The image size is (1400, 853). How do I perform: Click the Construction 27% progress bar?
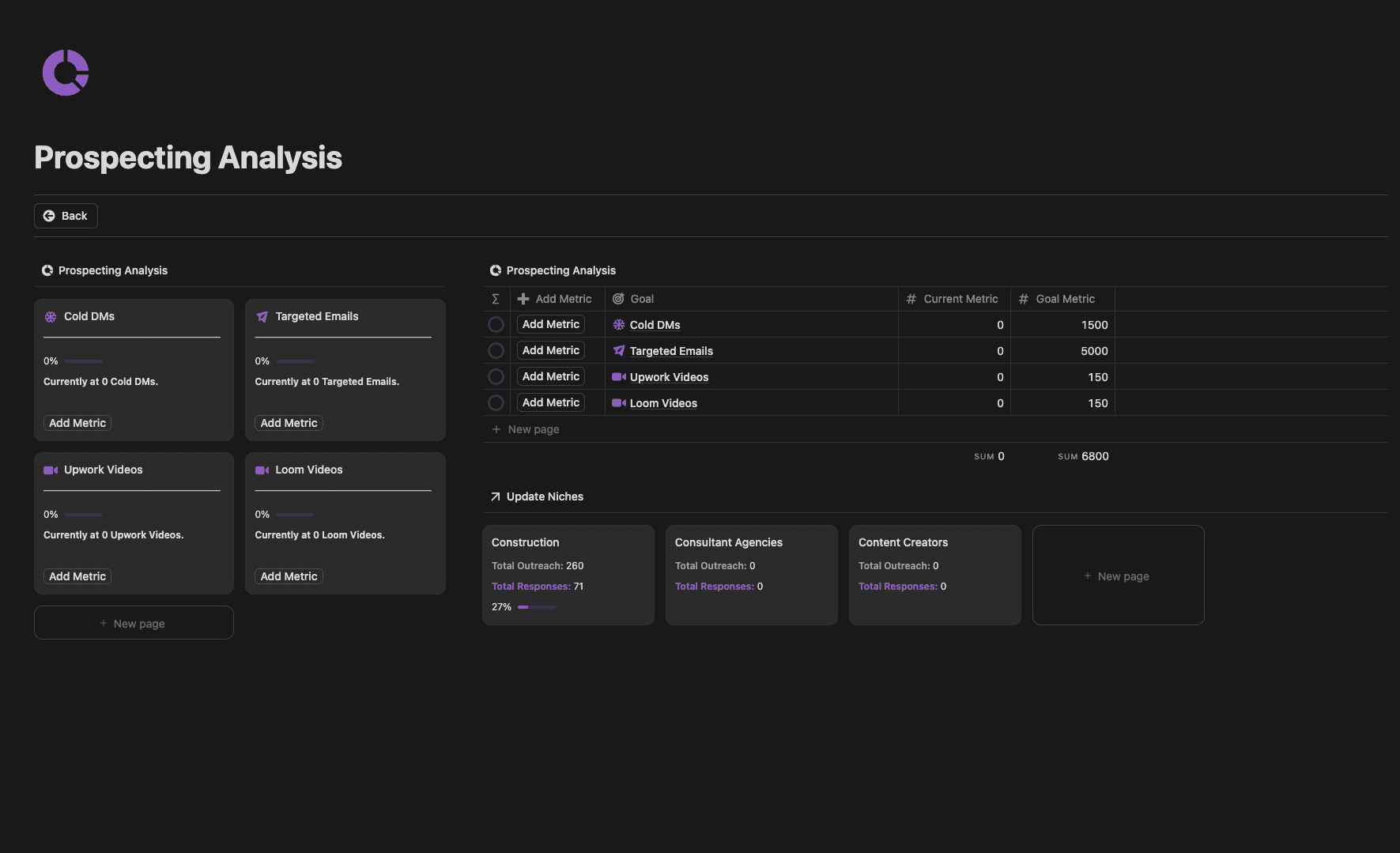coord(537,607)
